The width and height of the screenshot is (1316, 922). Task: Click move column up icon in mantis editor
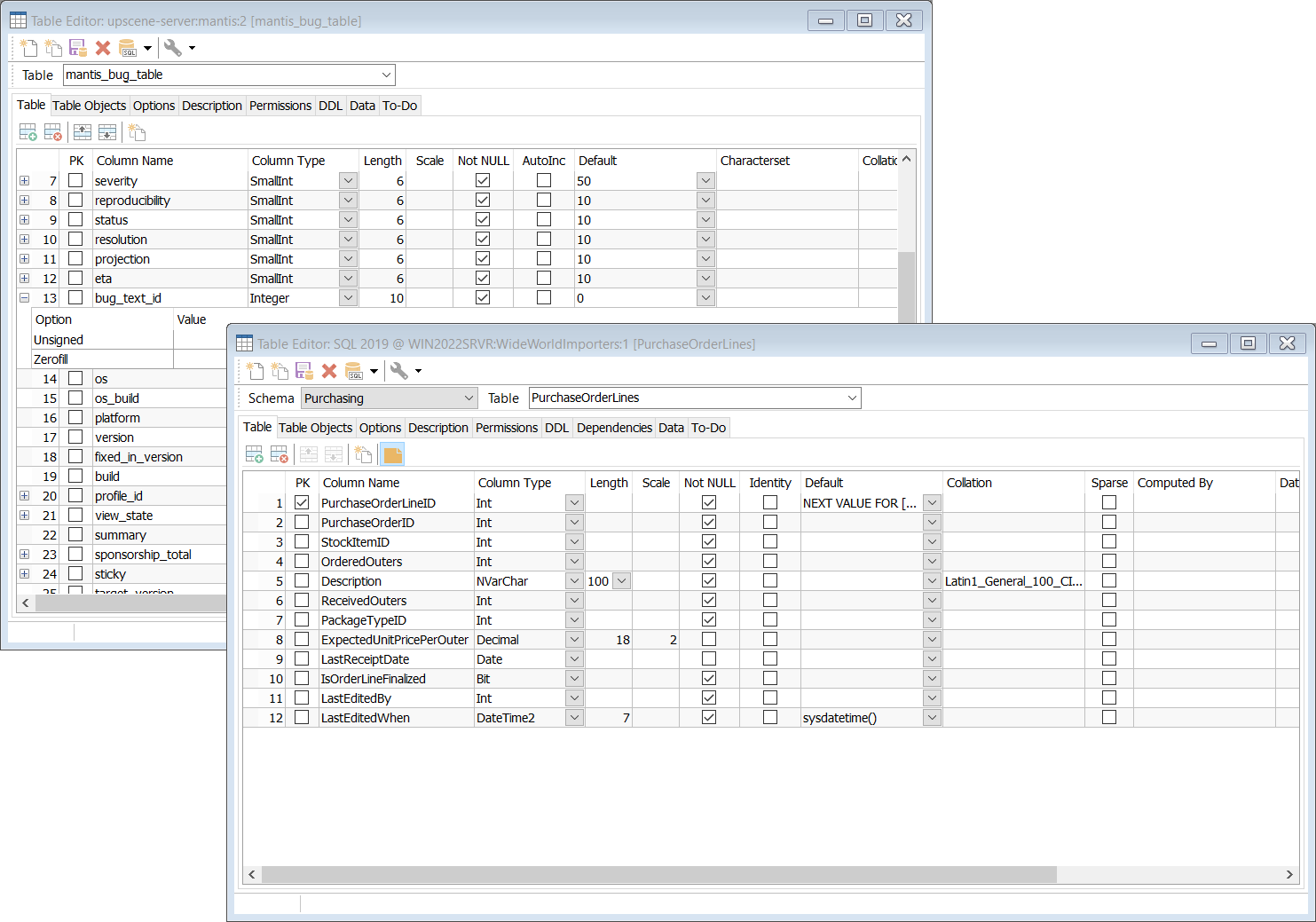tap(83, 133)
